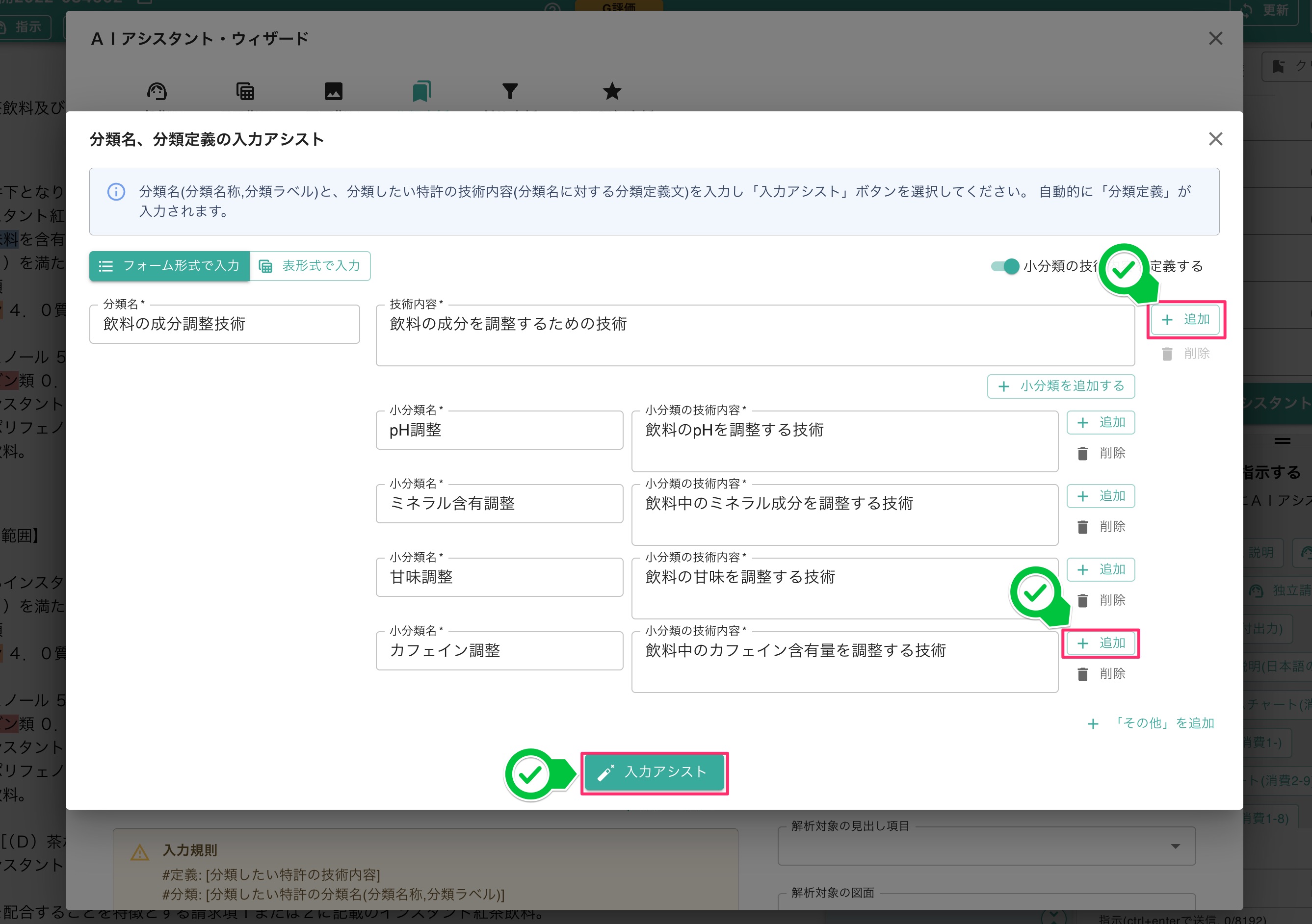1312x924 pixels.
Task: Select the star icon in wizard steps
Action: pyautogui.click(x=612, y=91)
